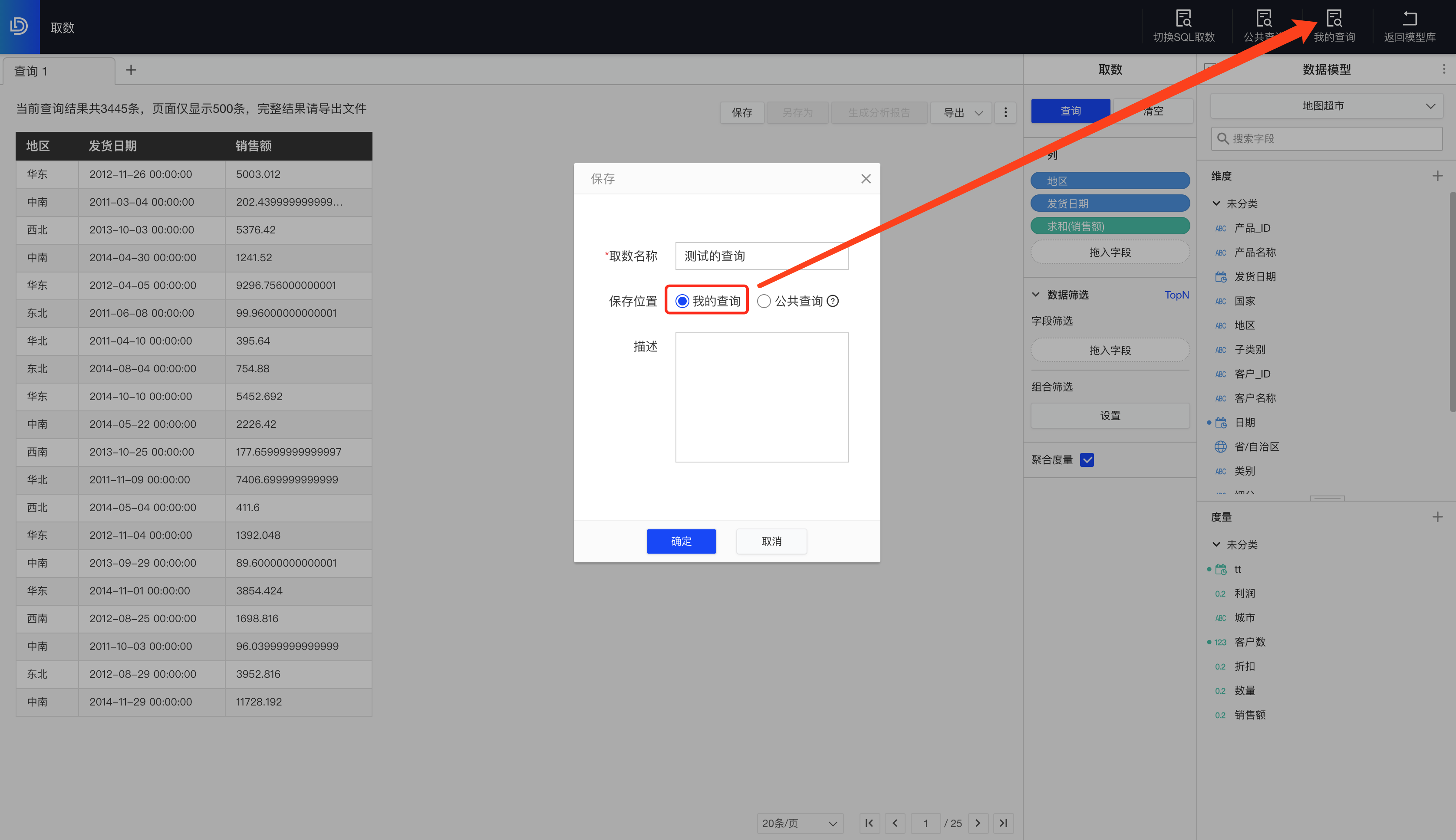Click the 生成分析报告 button
1456x840 pixels.
879,112
